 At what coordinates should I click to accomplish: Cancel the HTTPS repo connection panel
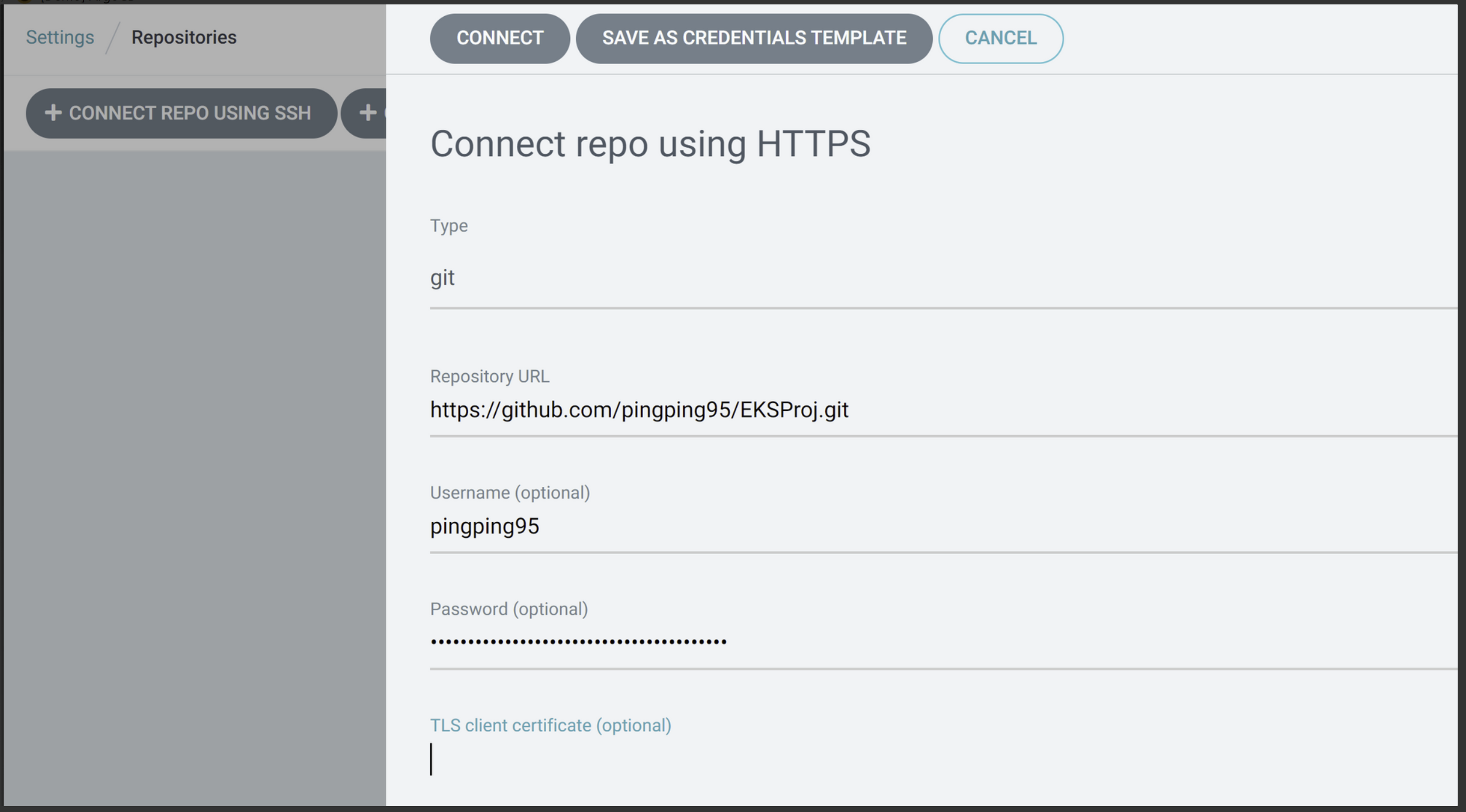click(1000, 38)
